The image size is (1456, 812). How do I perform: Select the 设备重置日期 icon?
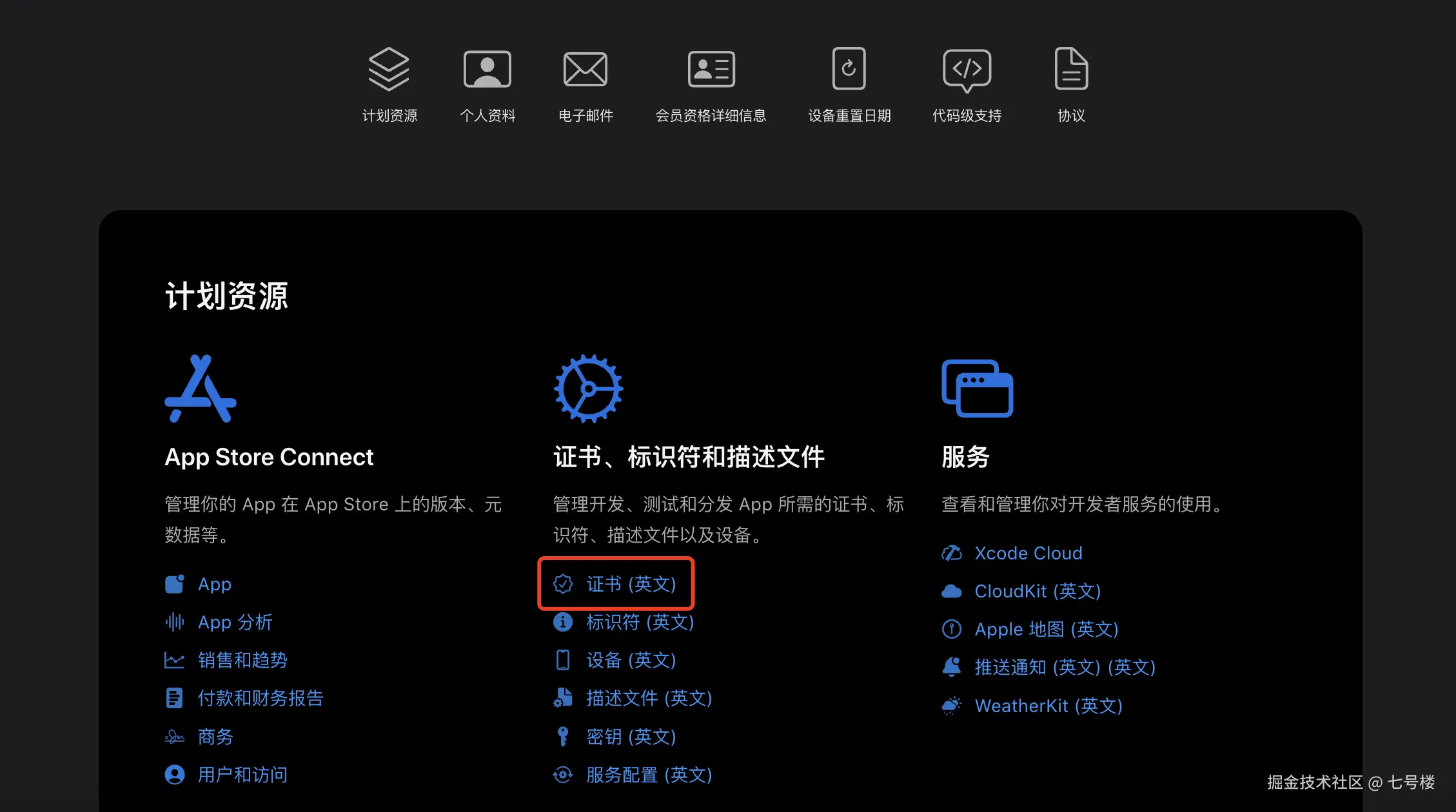click(x=849, y=69)
